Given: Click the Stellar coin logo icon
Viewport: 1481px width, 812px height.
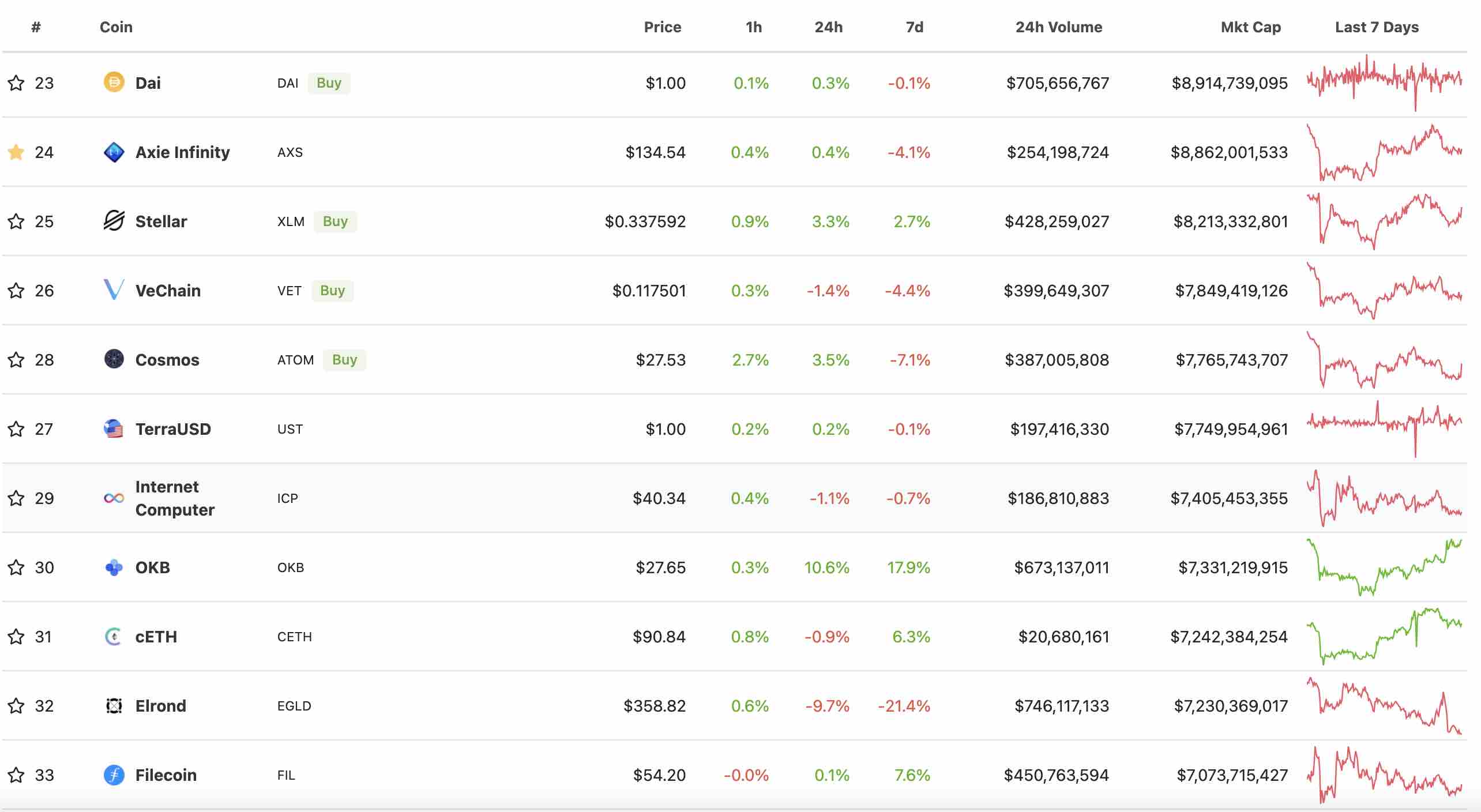Looking at the screenshot, I should click(x=114, y=221).
